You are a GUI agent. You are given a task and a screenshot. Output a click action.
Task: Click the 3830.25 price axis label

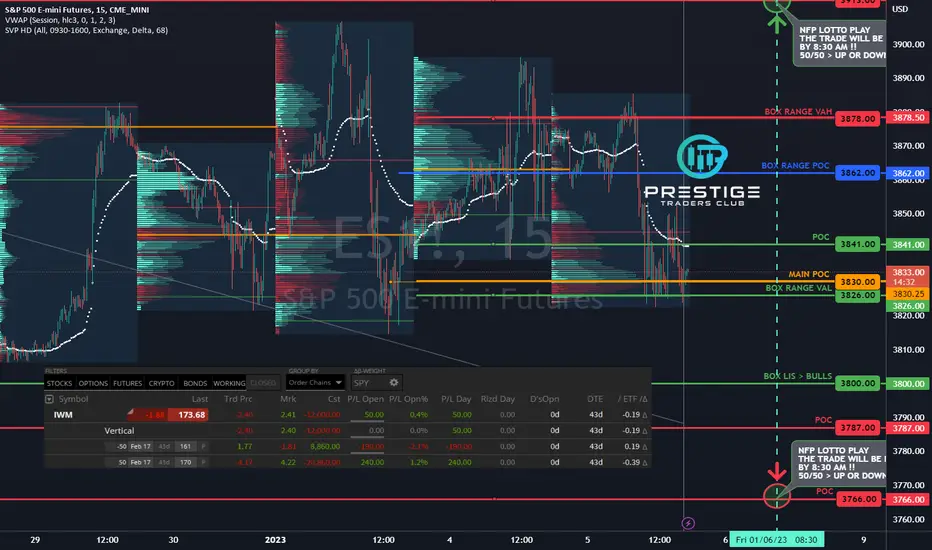pyautogui.click(x=908, y=294)
